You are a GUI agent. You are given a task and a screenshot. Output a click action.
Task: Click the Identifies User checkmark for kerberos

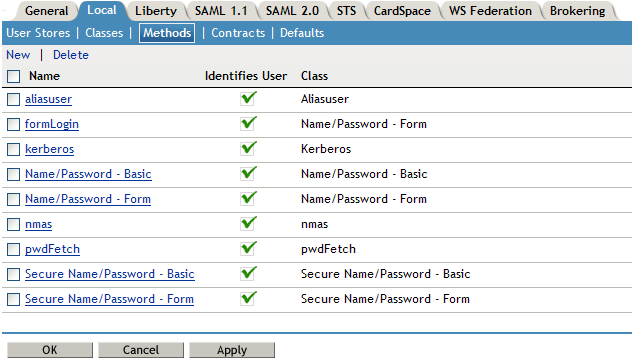pyautogui.click(x=248, y=148)
